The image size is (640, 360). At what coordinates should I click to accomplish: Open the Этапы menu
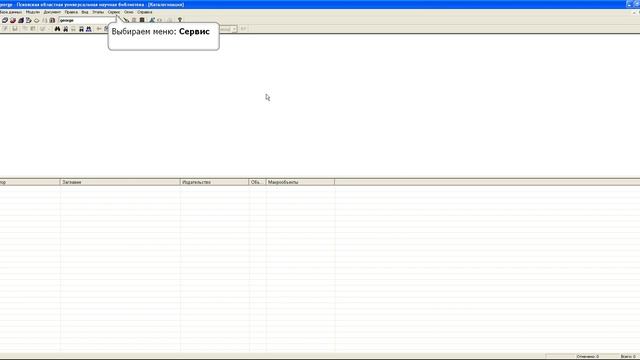pos(98,12)
